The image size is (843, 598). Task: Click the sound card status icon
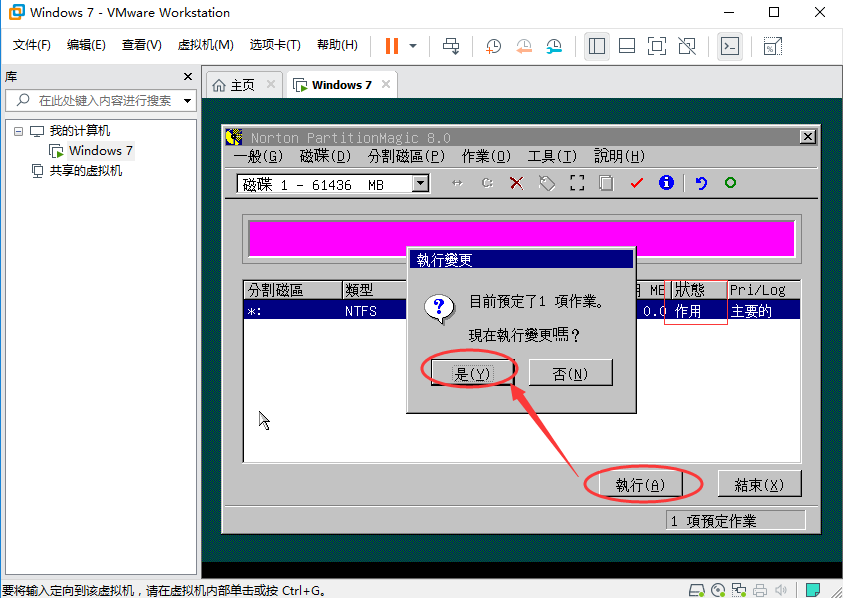pyautogui.click(x=781, y=590)
